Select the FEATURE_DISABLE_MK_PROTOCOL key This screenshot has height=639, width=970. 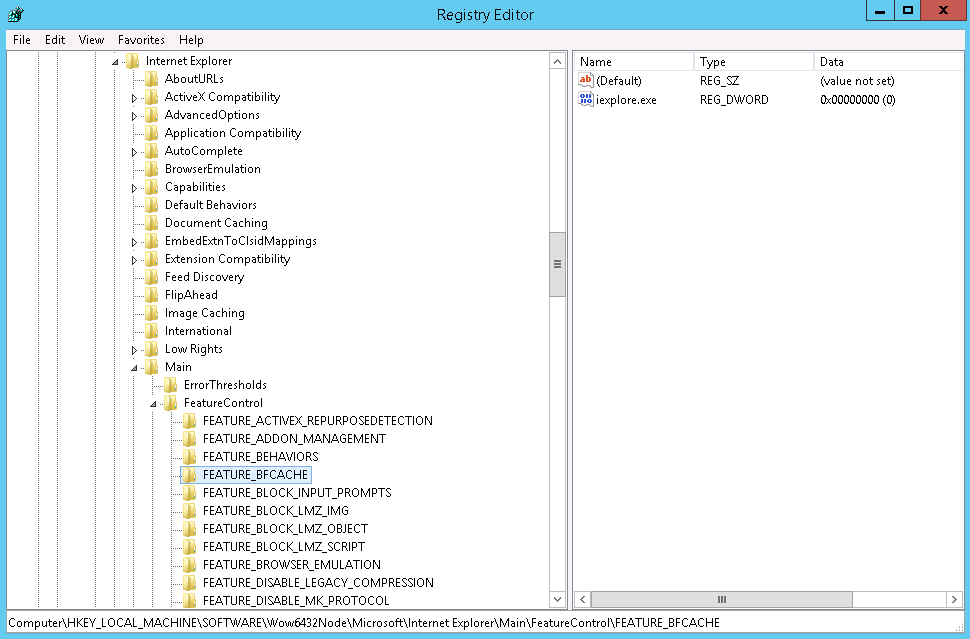(296, 600)
